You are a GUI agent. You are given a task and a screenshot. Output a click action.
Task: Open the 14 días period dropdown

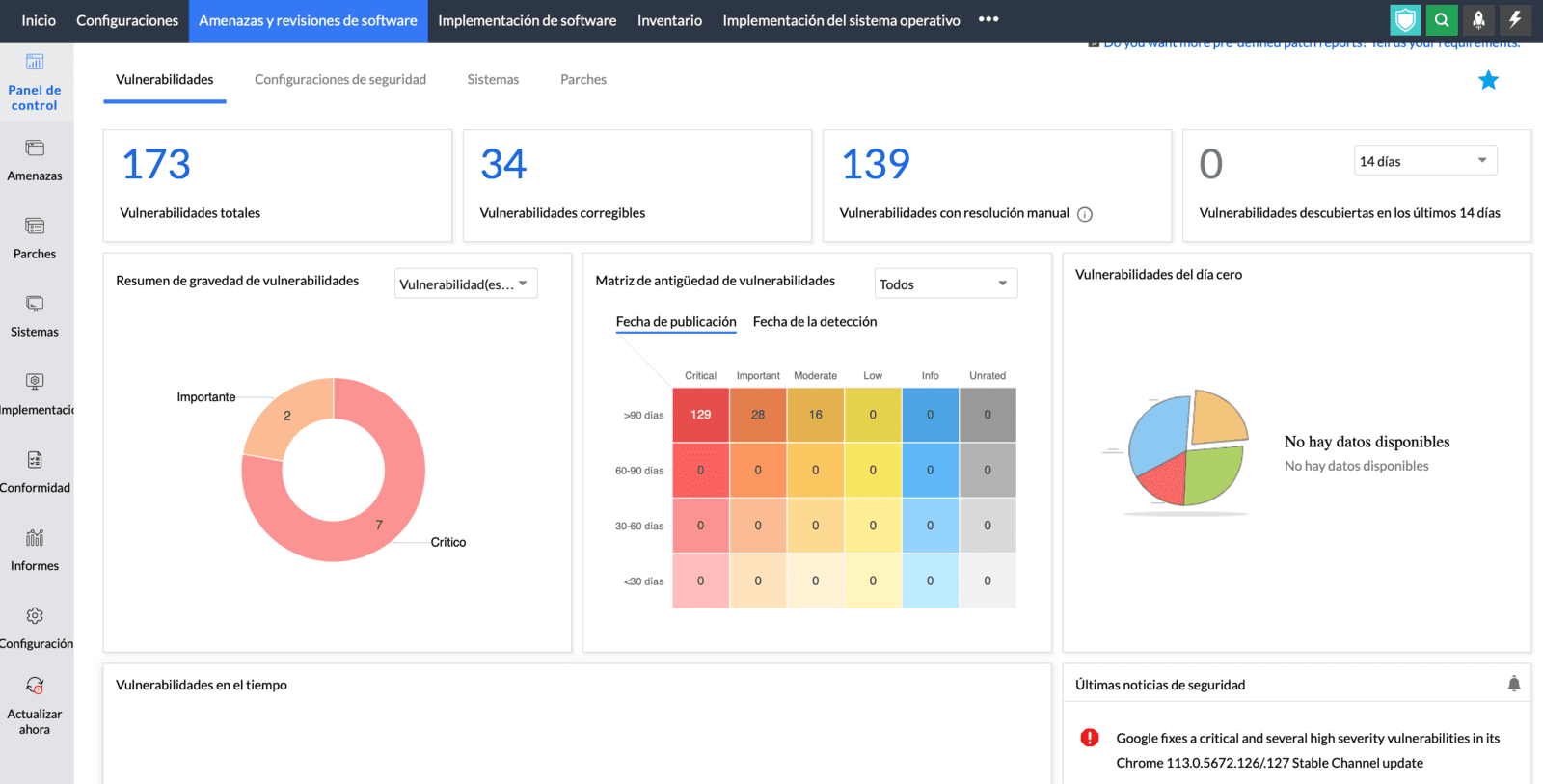[1425, 161]
